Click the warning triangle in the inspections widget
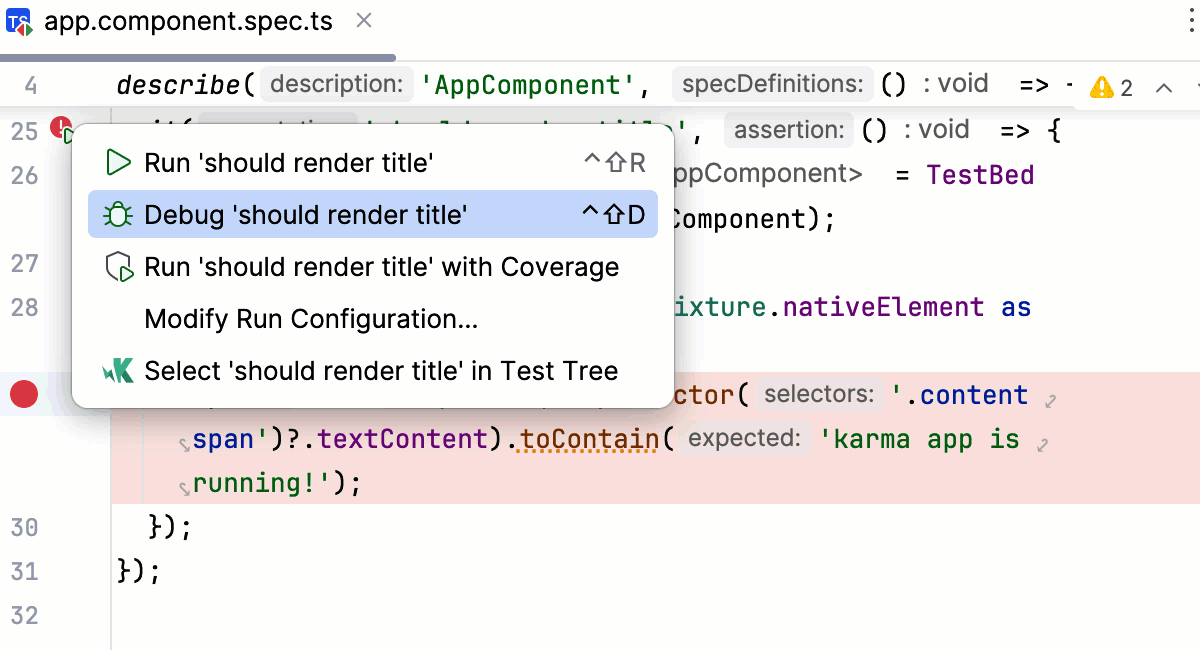The height and width of the screenshot is (650, 1200). [1104, 87]
